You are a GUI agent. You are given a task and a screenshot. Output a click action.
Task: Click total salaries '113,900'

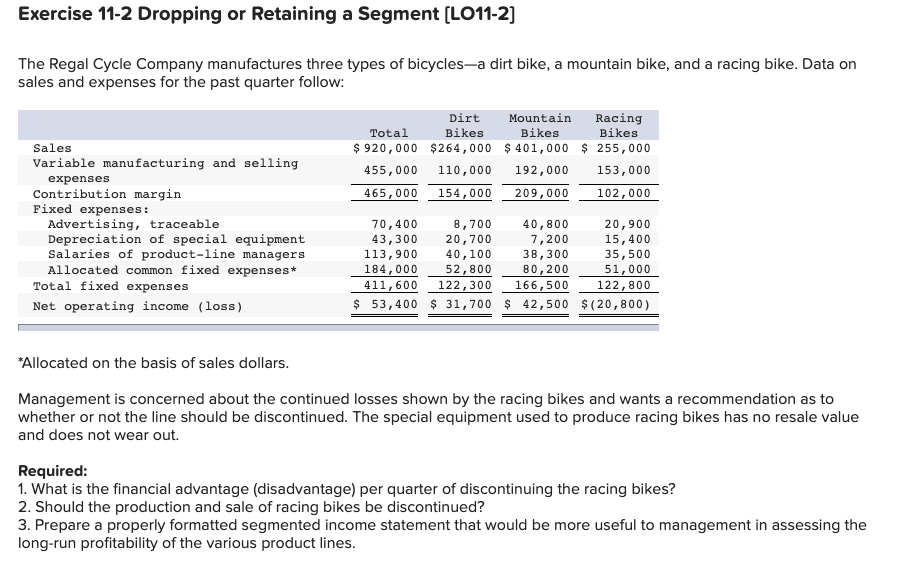point(391,254)
